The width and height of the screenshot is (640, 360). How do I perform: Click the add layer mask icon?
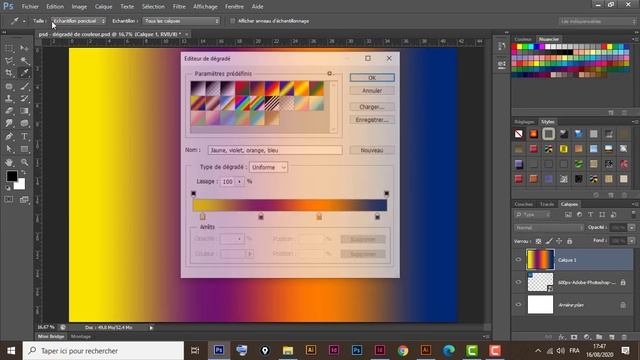pyautogui.click(x=574, y=337)
